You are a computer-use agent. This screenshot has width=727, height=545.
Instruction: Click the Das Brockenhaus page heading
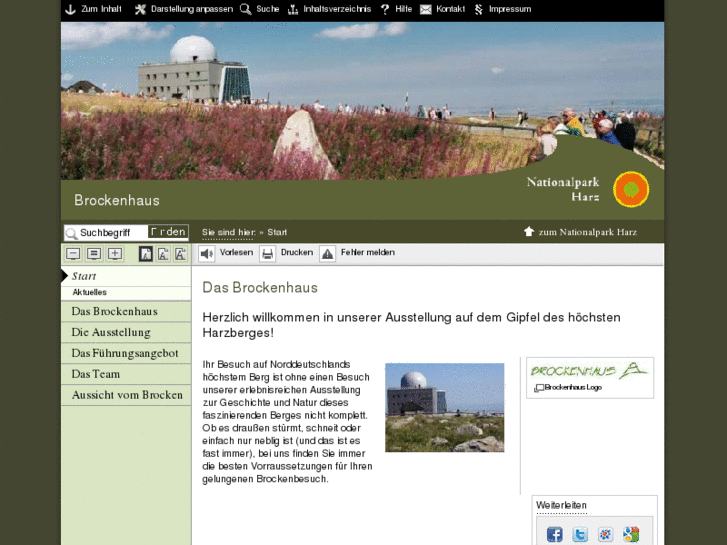(260, 288)
